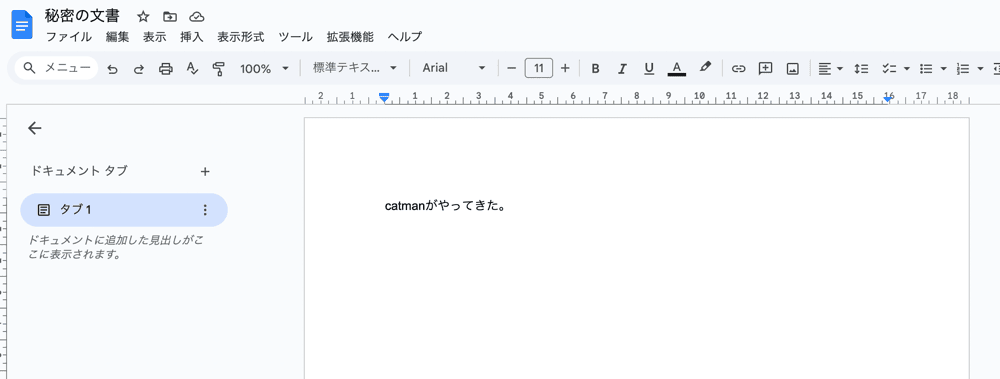Open the Arial font dropdown
This screenshot has width=1000, height=379.
[453, 68]
